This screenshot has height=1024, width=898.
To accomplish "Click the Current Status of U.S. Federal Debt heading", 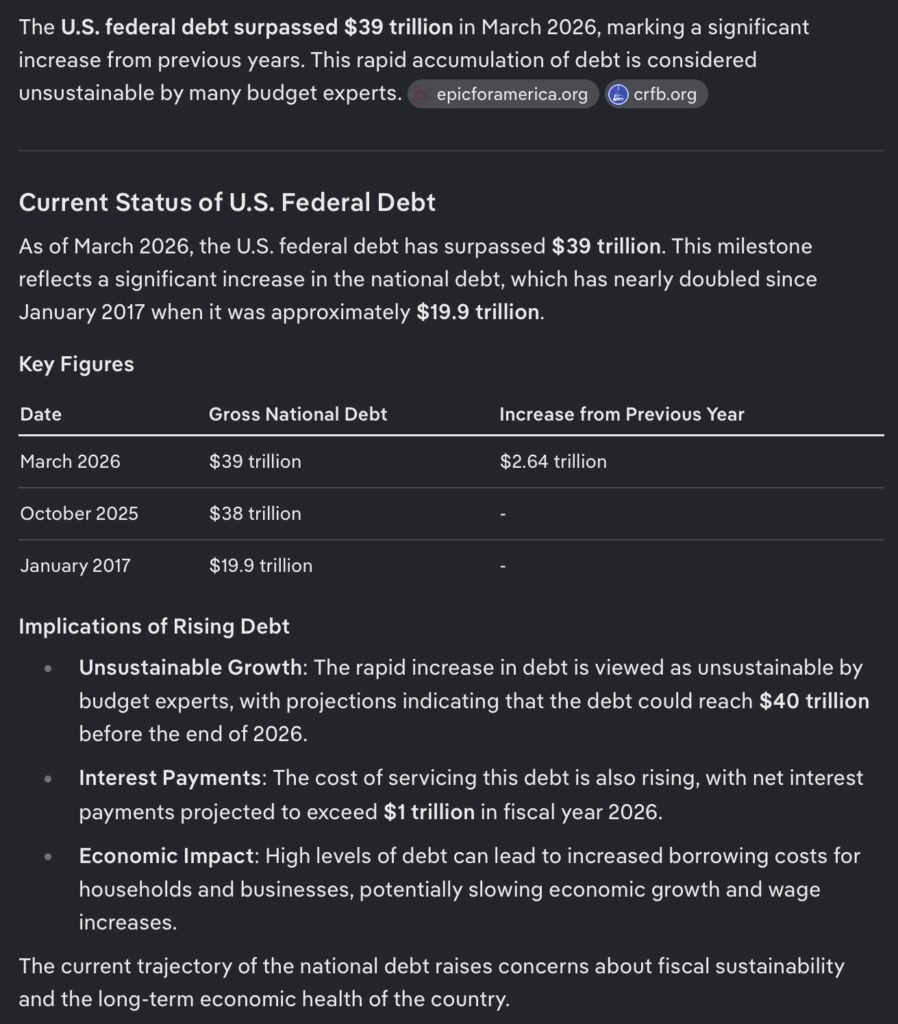I will [227, 203].
